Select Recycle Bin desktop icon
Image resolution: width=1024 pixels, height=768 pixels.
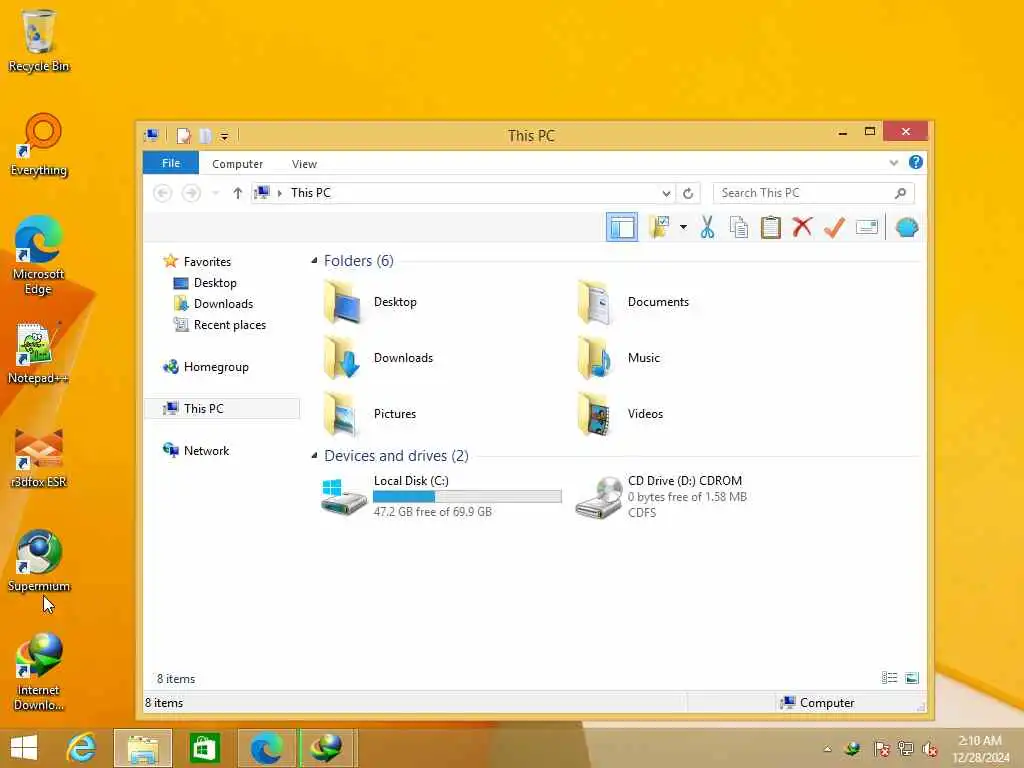click(x=38, y=40)
